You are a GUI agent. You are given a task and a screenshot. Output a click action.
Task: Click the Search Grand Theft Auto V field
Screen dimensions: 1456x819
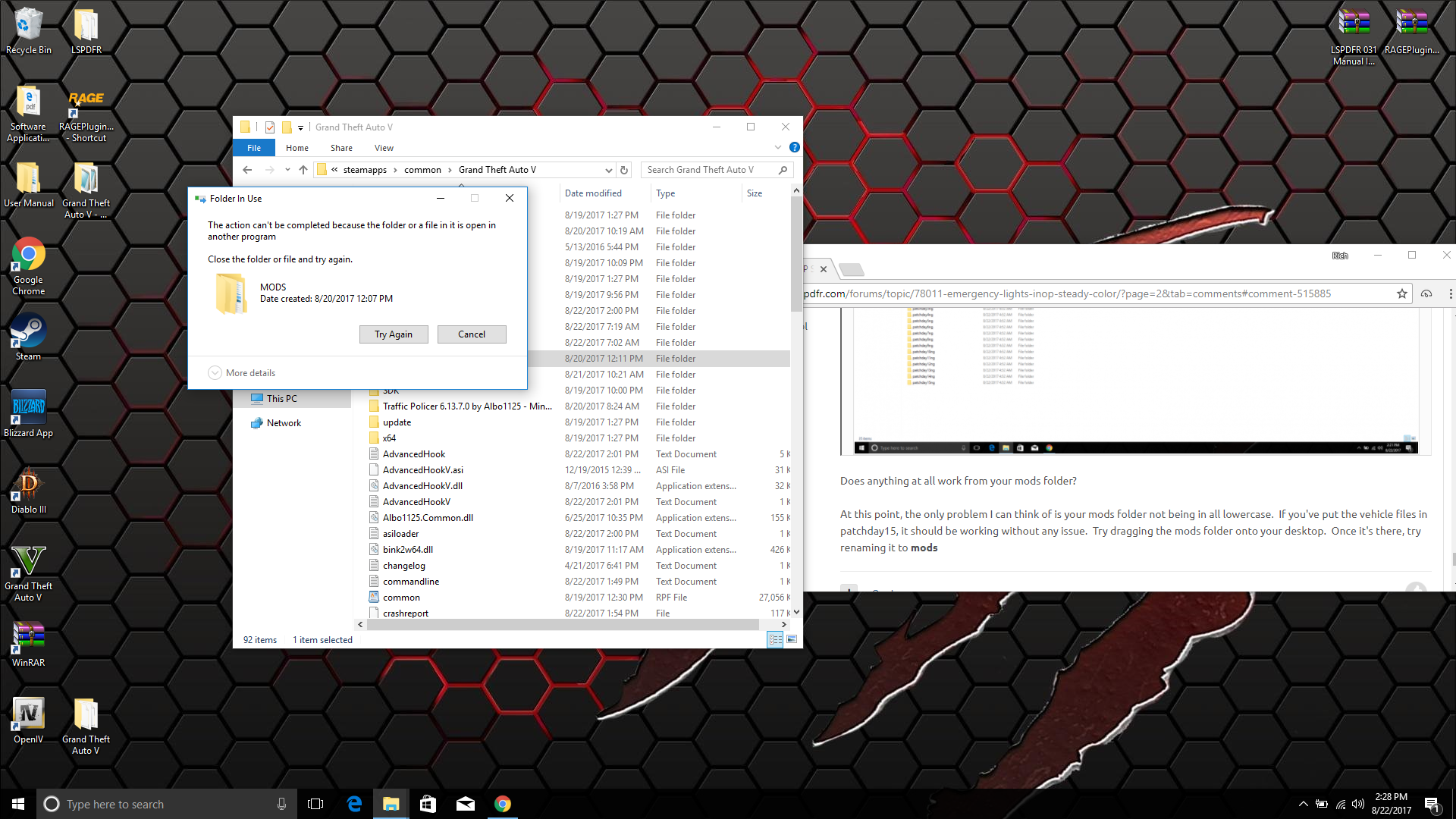tap(709, 170)
